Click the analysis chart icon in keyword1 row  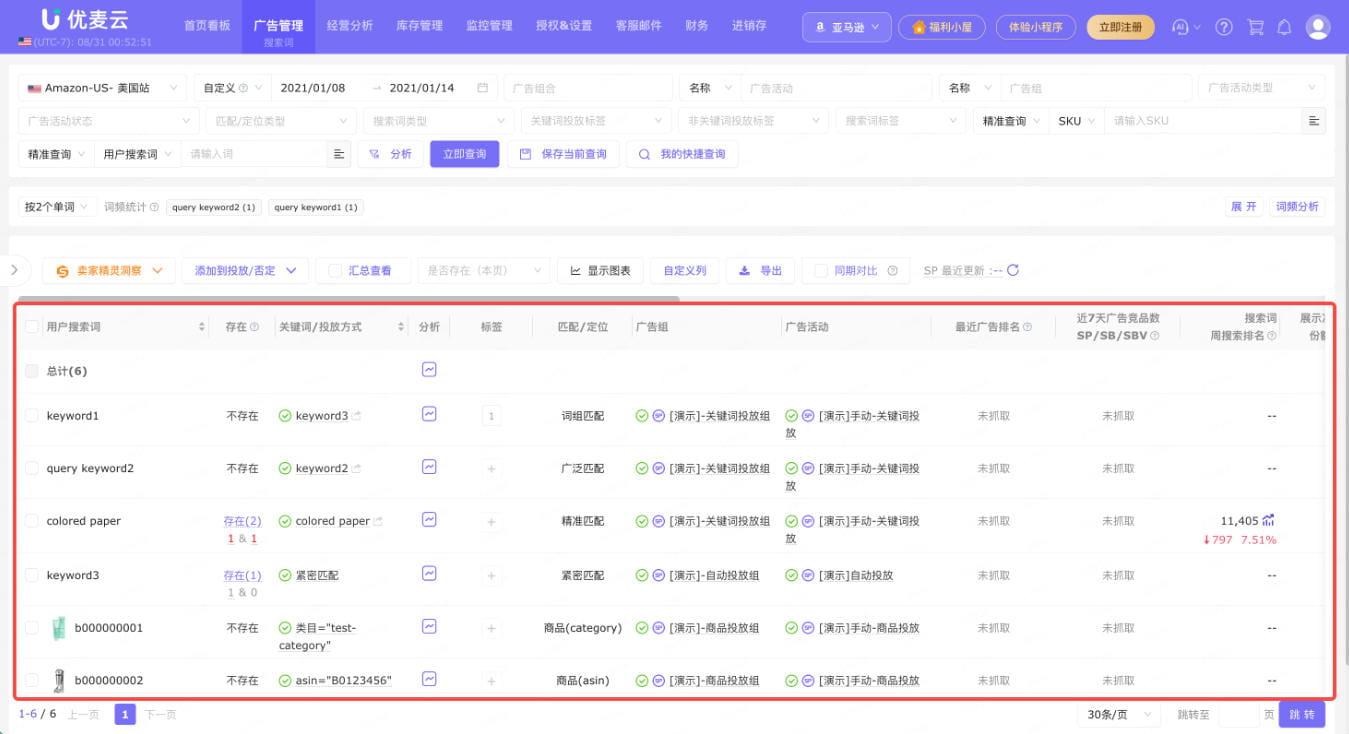pyautogui.click(x=429, y=413)
